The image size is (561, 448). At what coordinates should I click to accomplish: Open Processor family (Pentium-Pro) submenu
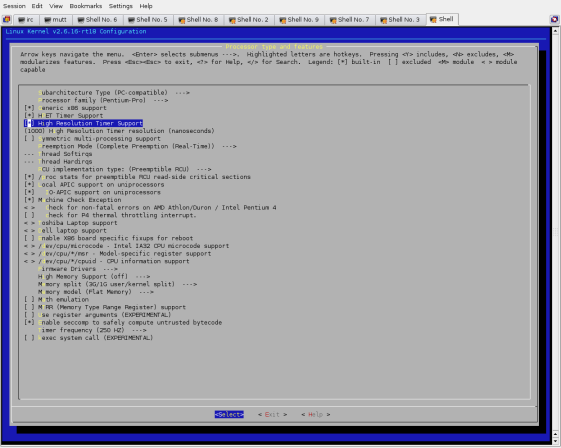103,100
